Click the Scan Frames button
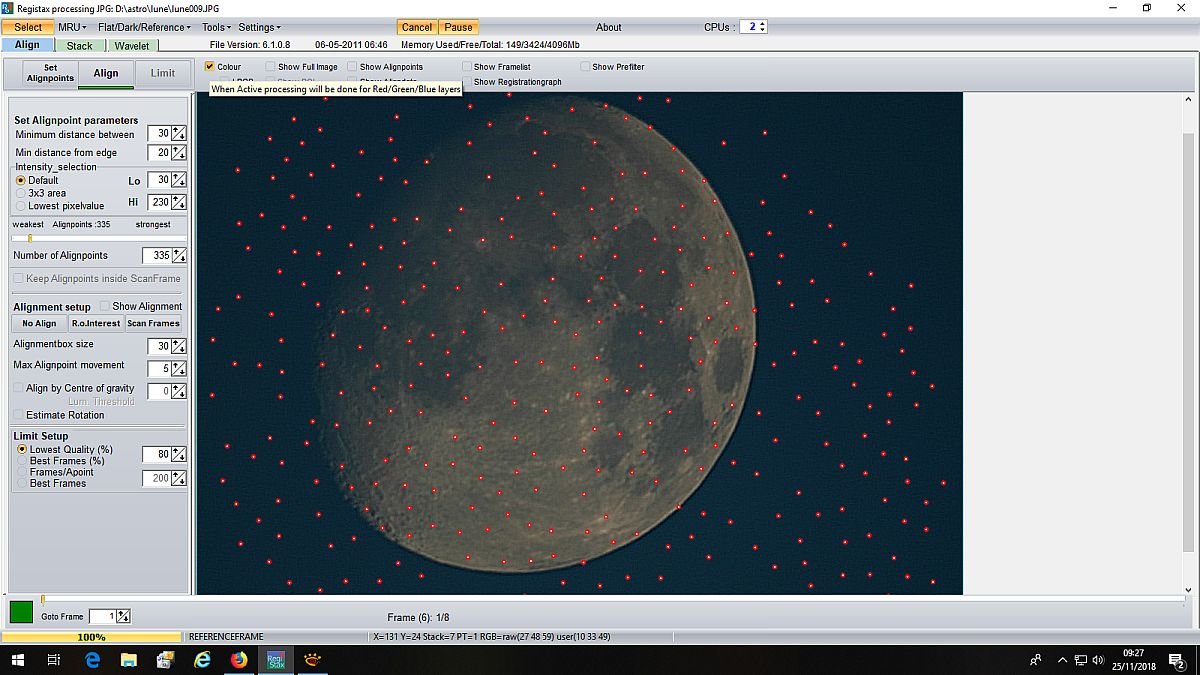Viewport: 1200px width, 675px height. [153, 323]
